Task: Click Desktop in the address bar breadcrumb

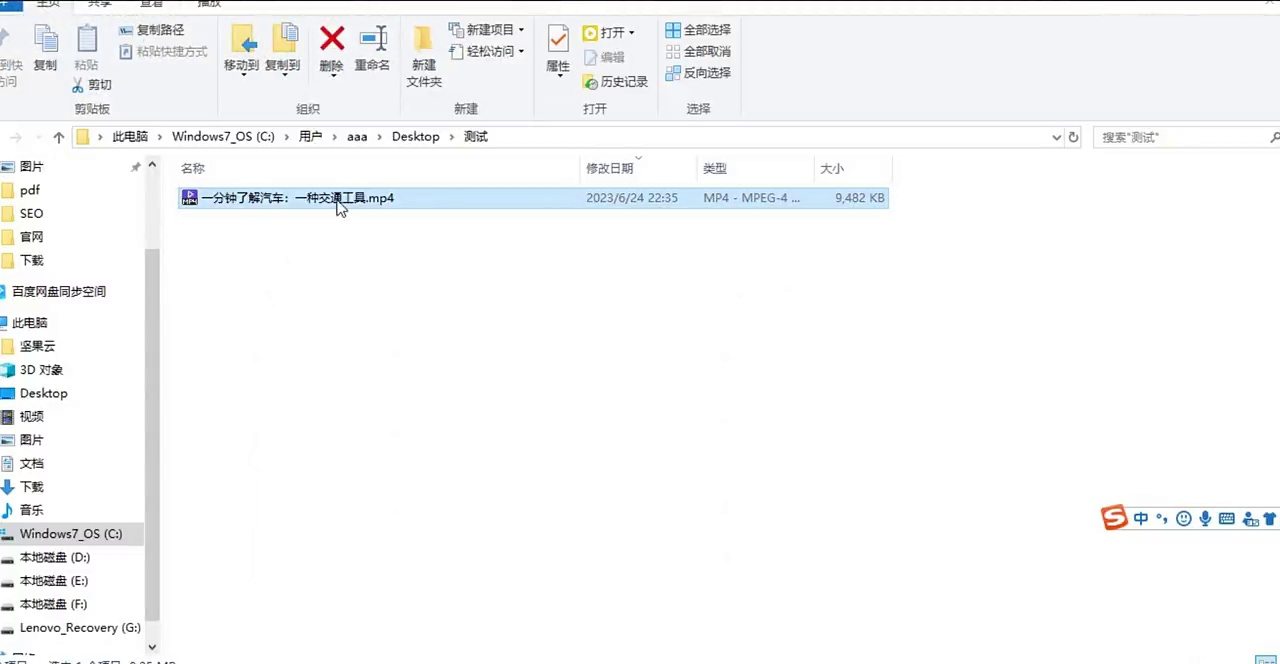Action: tap(415, 137)
